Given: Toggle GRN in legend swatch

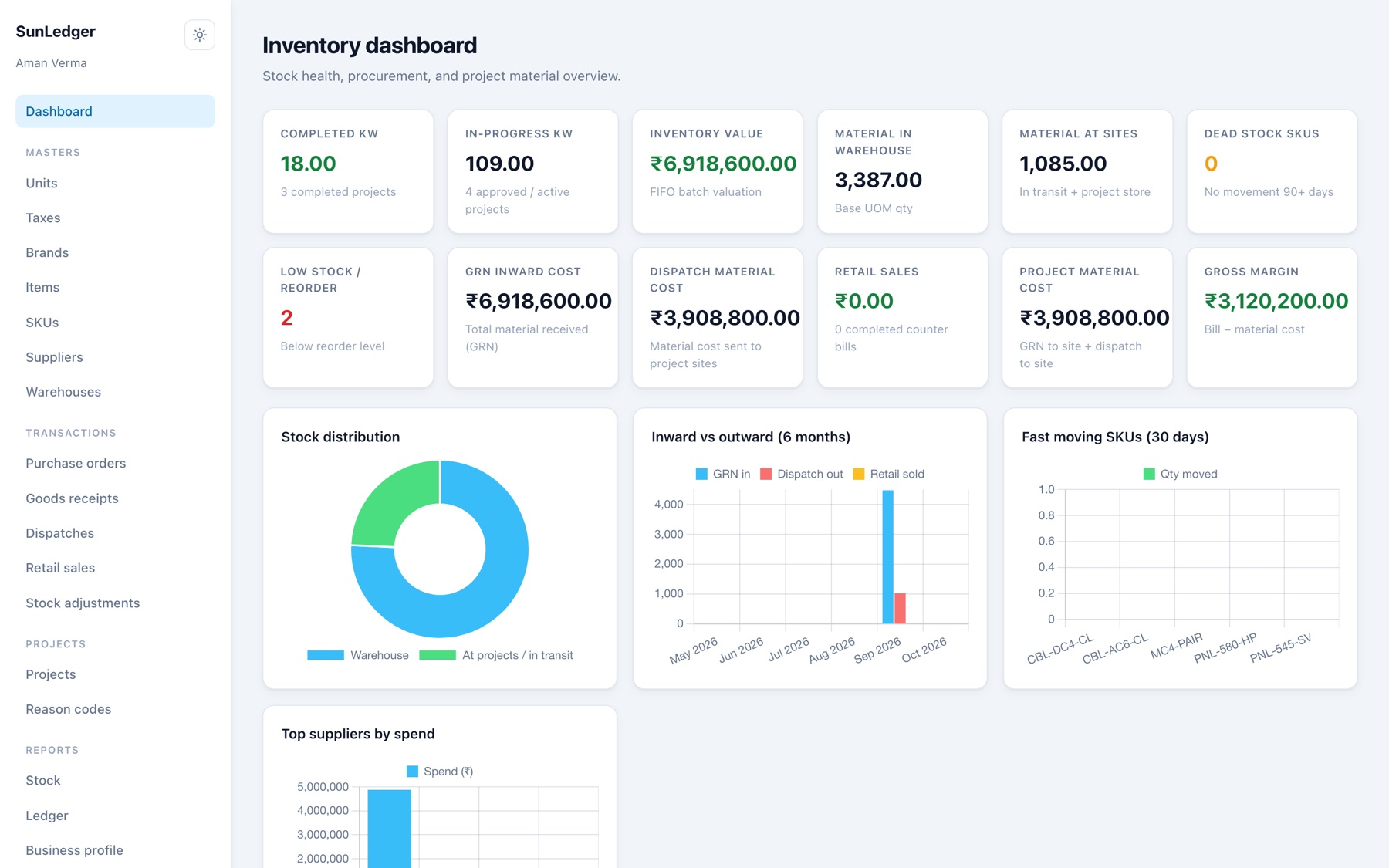Looking at the screenshot, I should 701,474.
